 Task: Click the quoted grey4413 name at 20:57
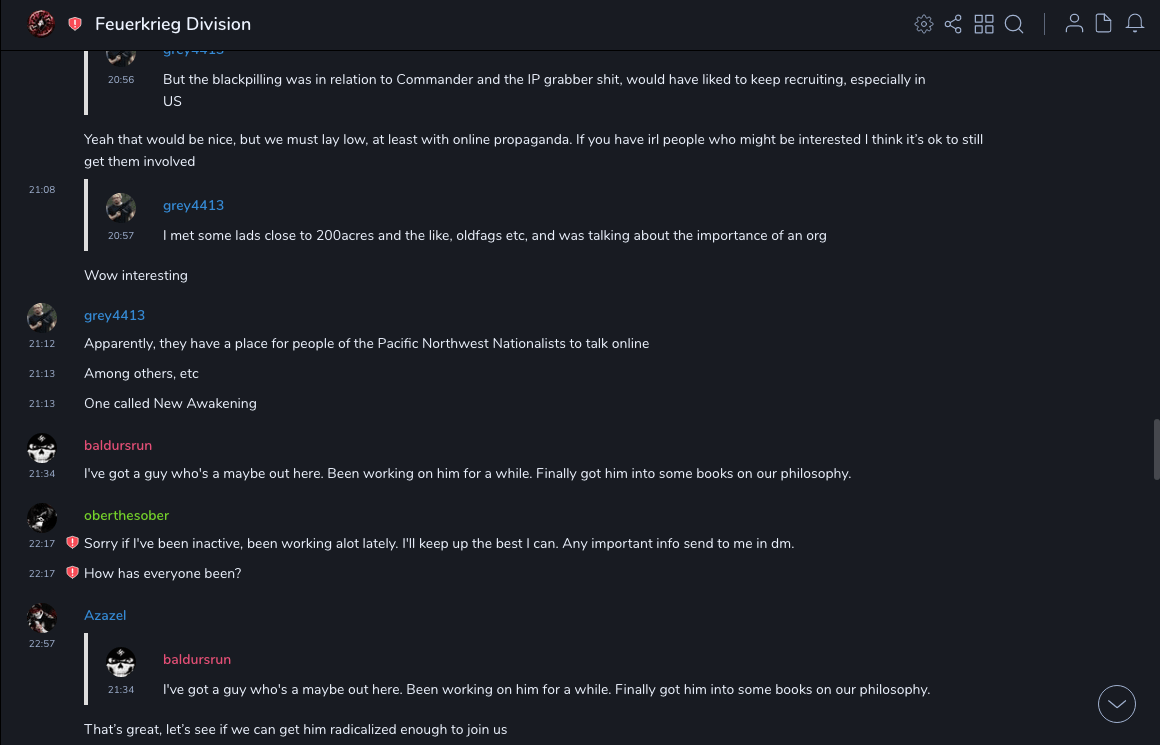pos(193,205)
